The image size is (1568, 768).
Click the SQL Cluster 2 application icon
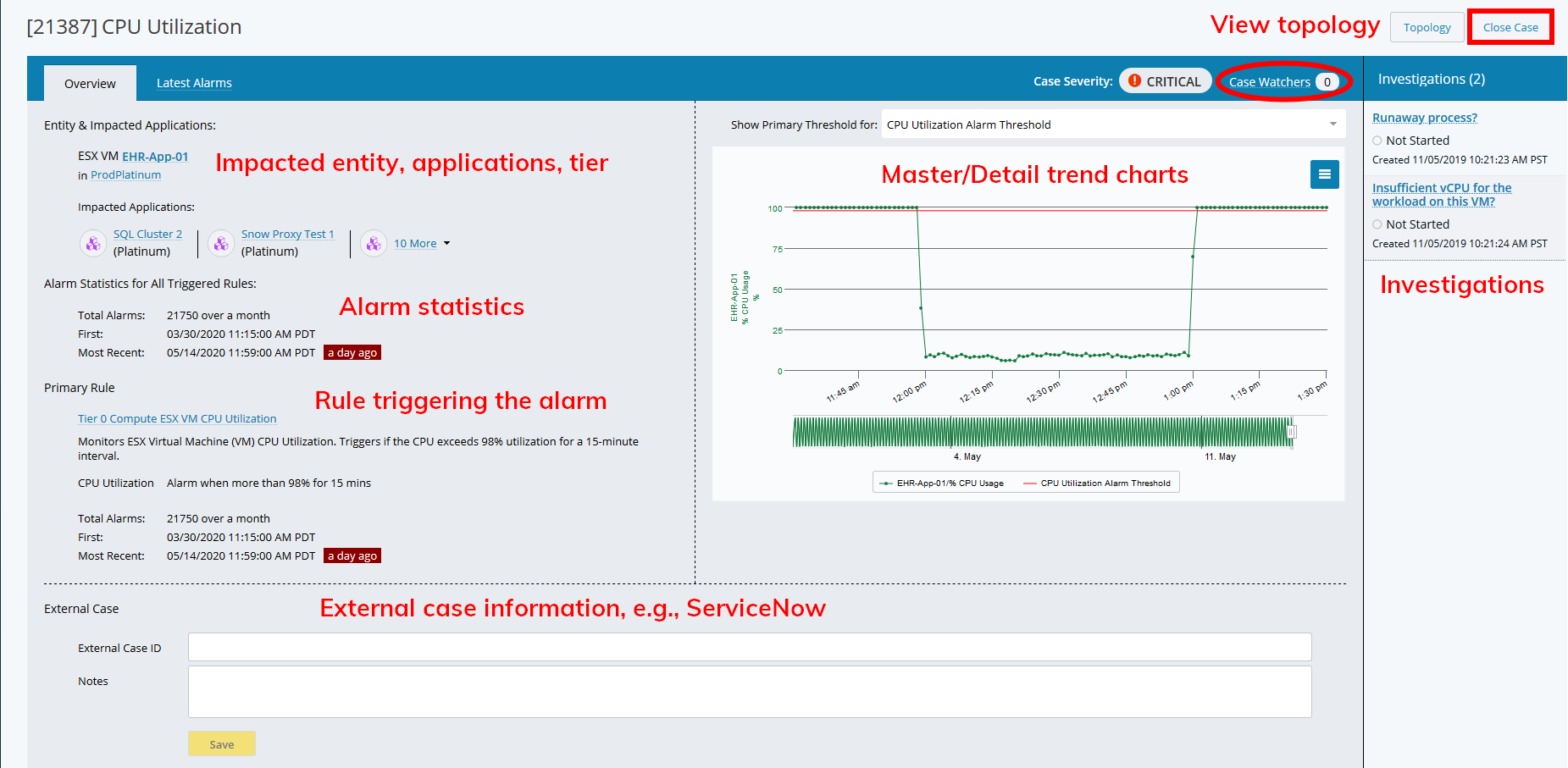(x=93, y=243)
